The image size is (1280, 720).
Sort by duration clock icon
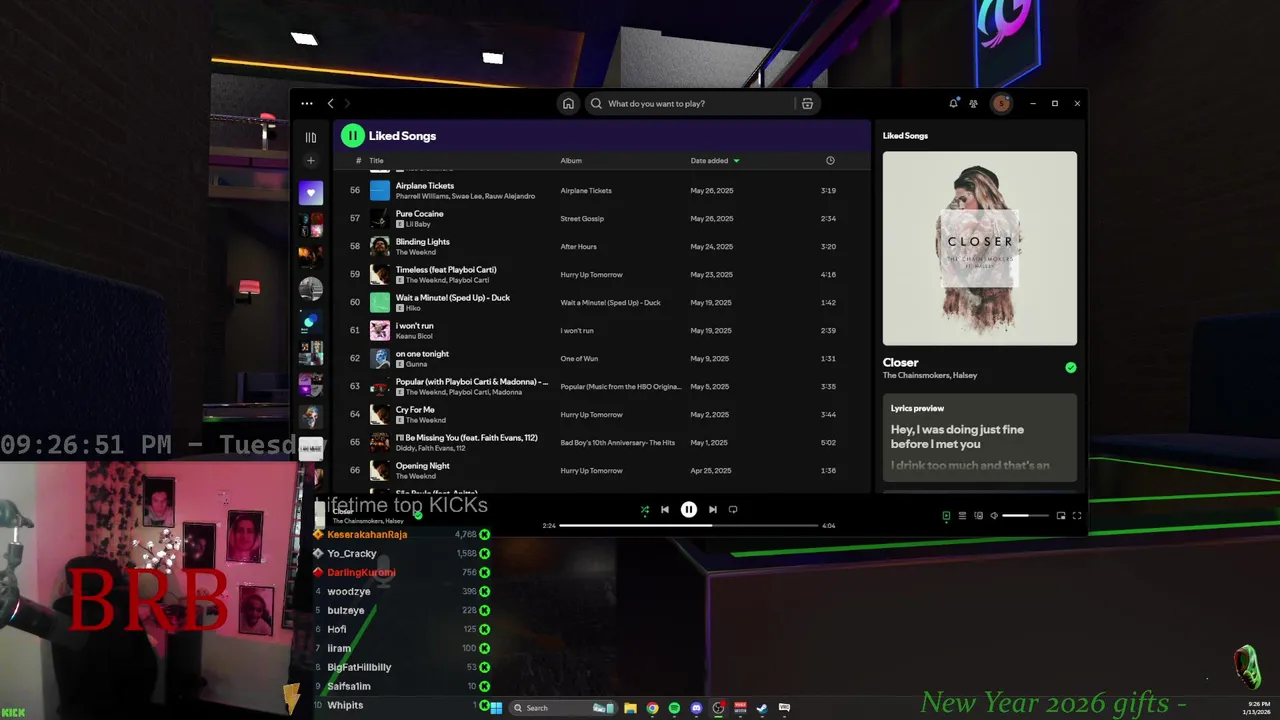(830, 160)
